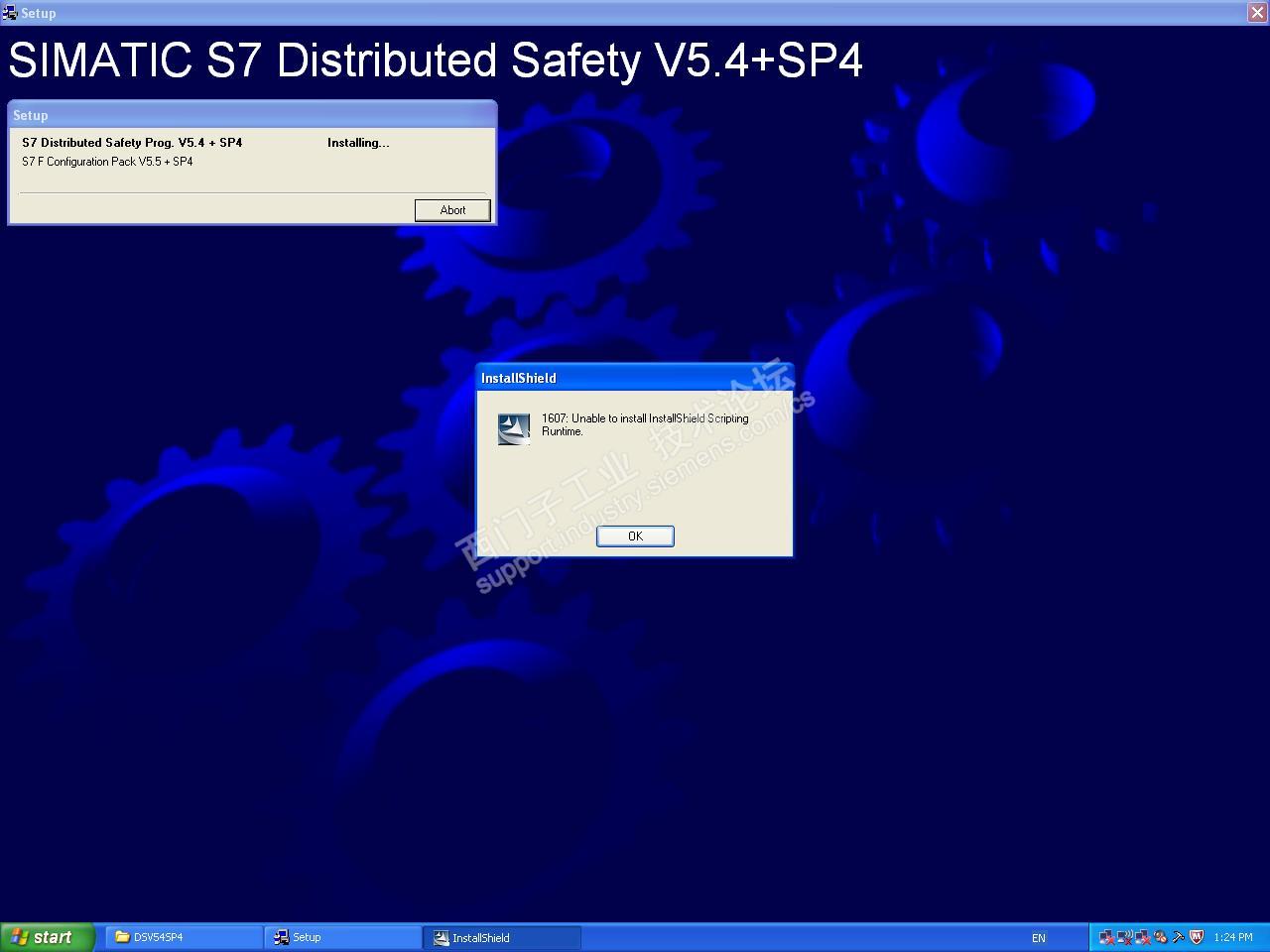Switch to the InstallShield taskbar button
Viewport: 1270px width, 952px height.
coord(502,937)
